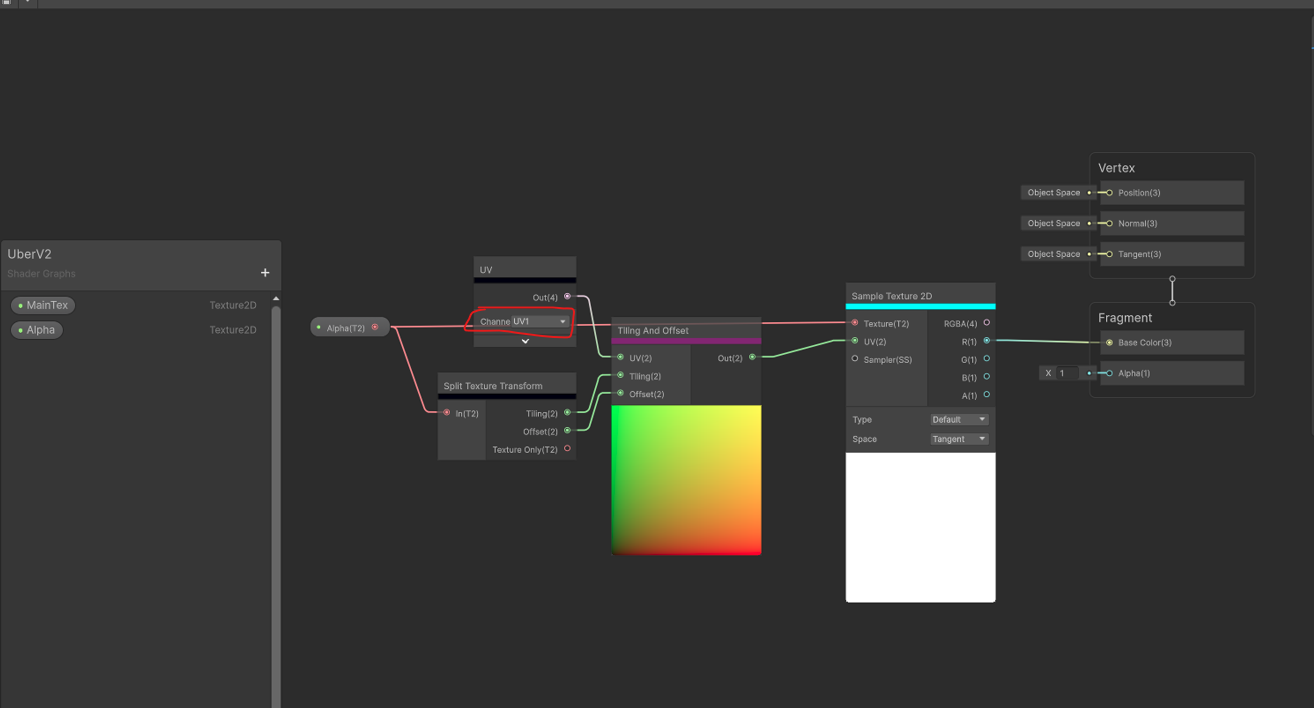Open the Space dropdown set to Tangent

pyautogui.click(x=958, y=439)
